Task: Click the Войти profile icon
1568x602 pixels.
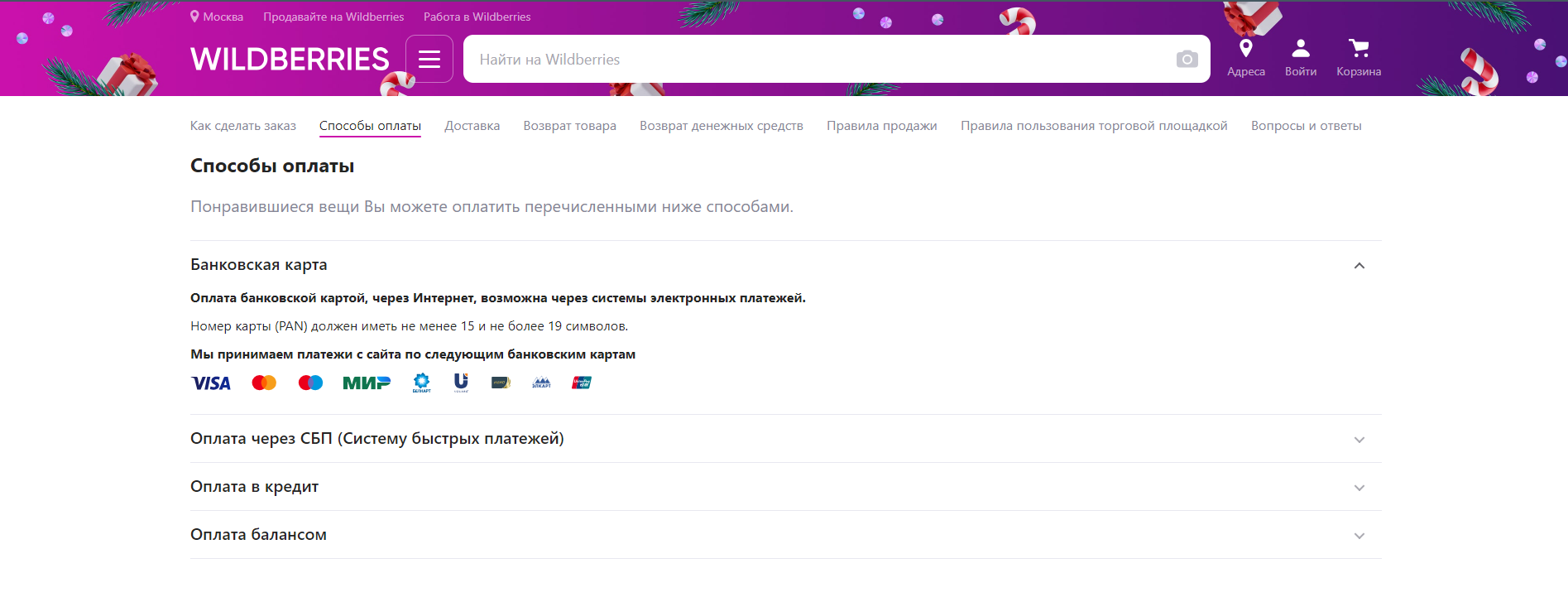Action: tap(1301, 58)
